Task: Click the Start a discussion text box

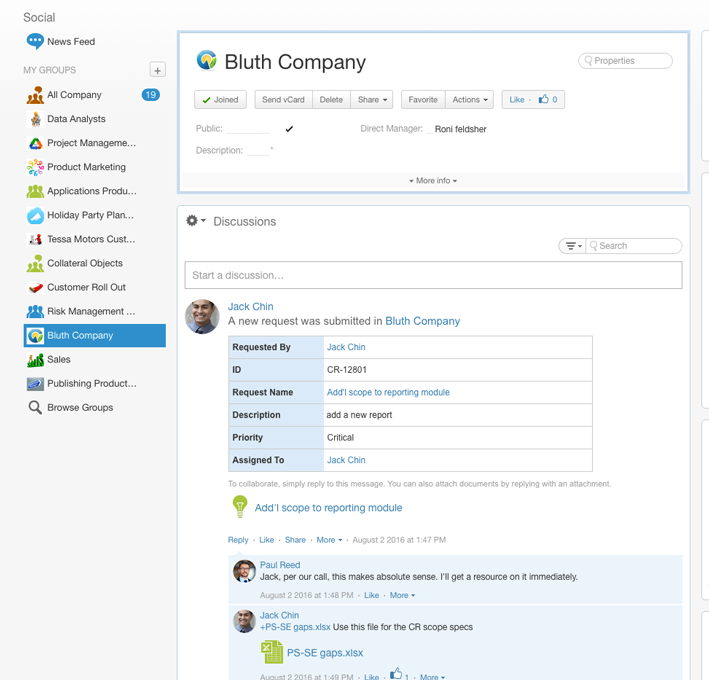Action: point(433,275)
